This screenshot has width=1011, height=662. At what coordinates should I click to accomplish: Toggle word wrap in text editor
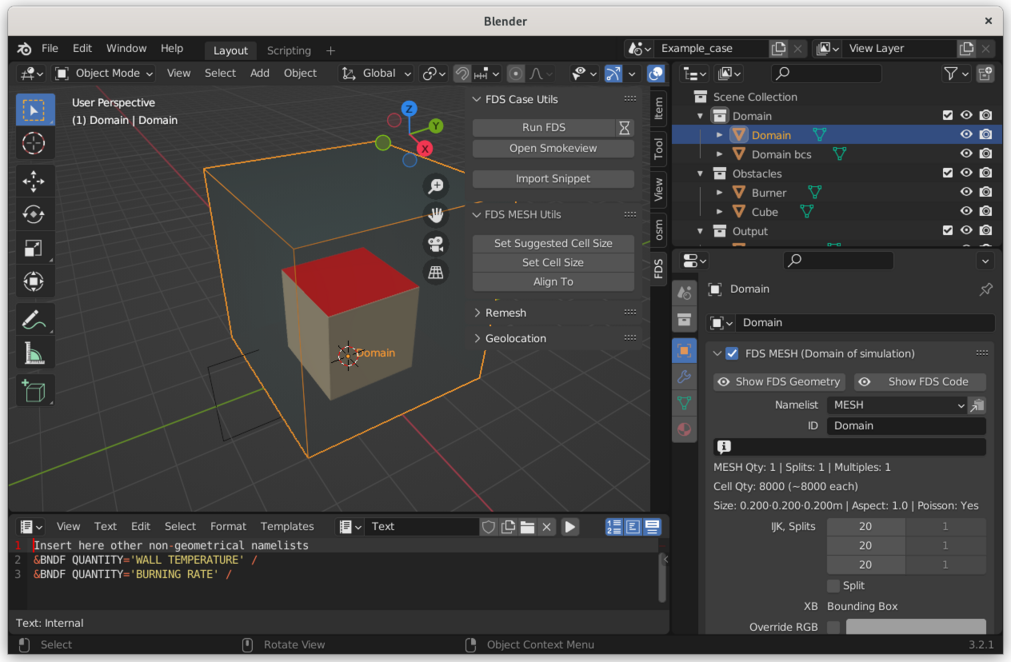coord(633,527)
